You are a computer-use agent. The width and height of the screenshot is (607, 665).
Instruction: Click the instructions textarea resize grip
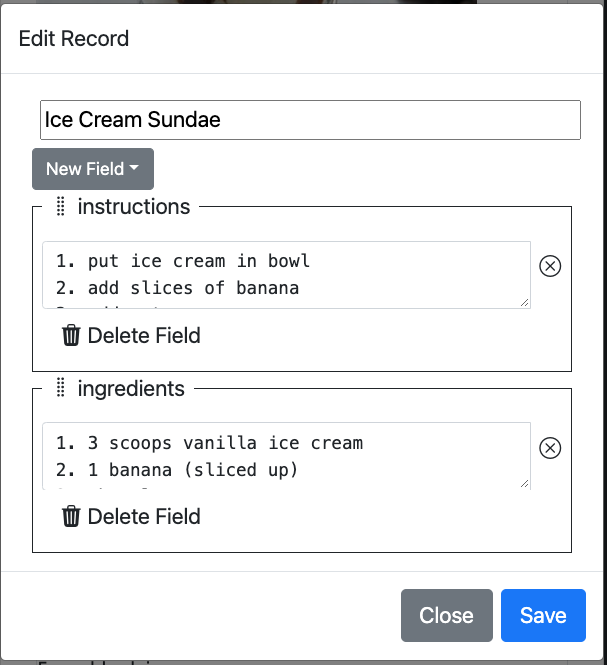pos(524,302)
